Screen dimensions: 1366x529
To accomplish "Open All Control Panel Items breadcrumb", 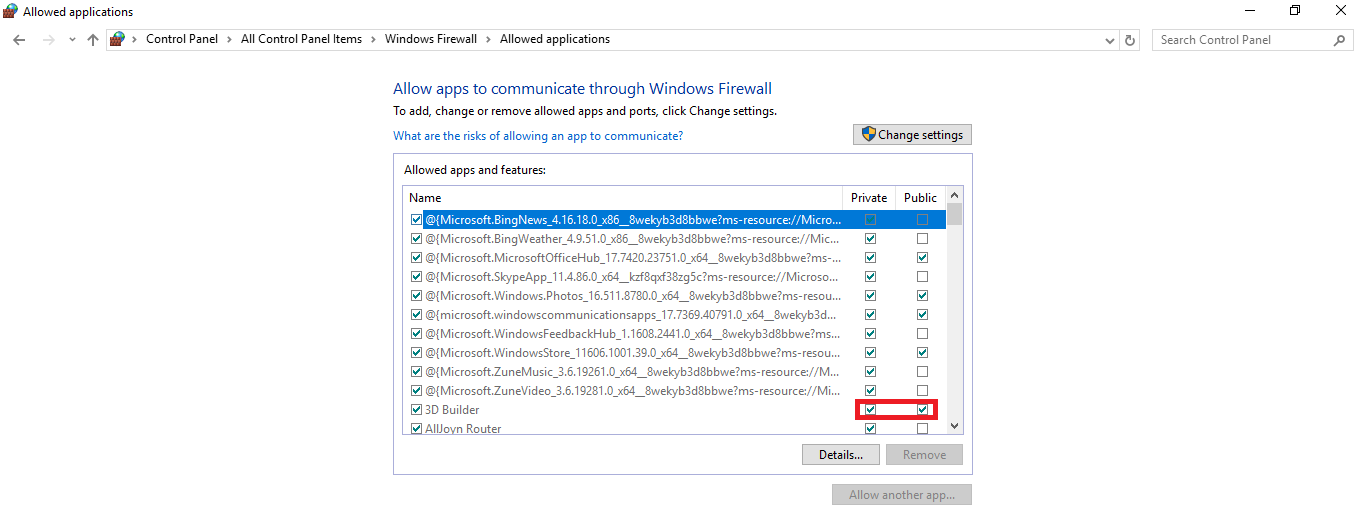I will [x=300, y=40].
